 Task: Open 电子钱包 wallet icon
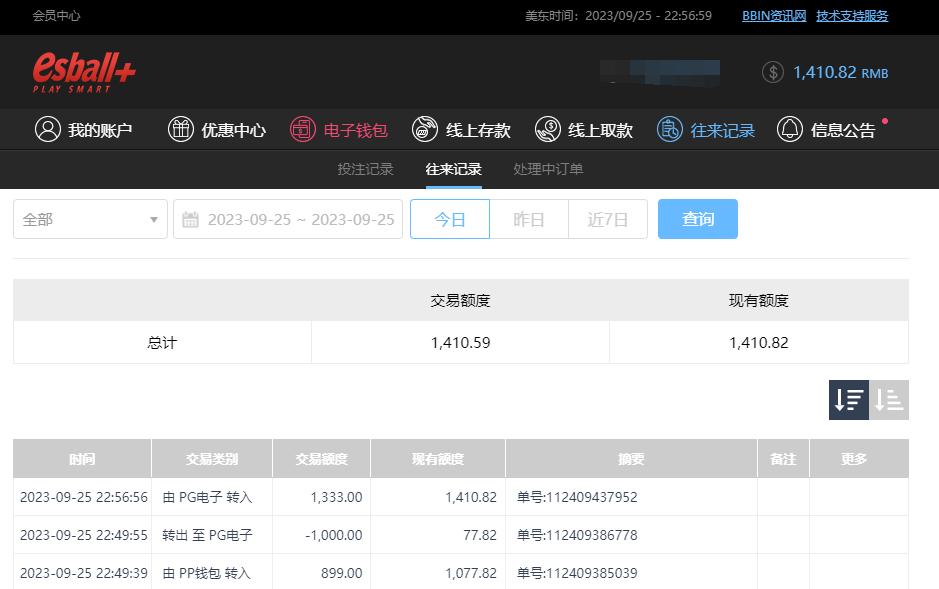pyautogui.click(x=303, y=130)
